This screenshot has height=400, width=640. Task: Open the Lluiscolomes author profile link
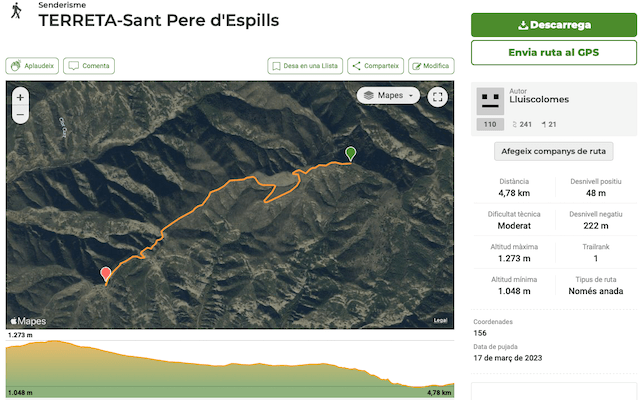pos(537,102)
